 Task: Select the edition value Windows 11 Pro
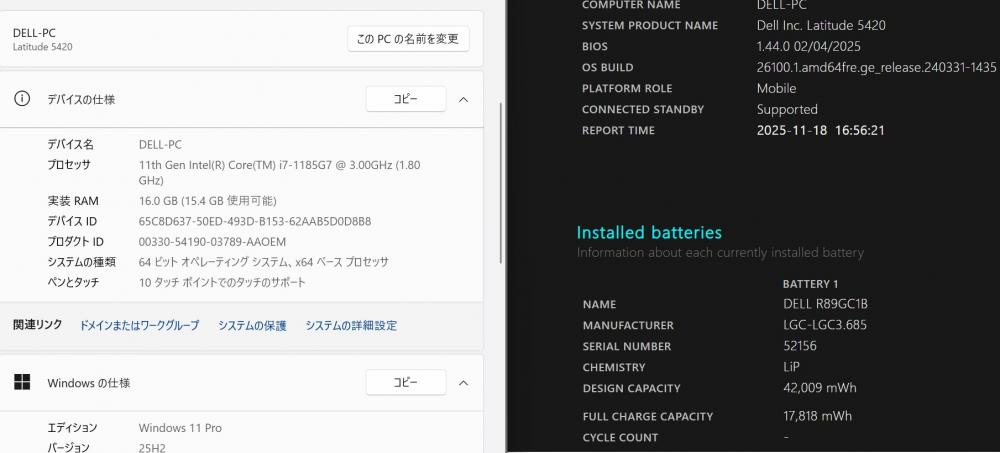coord(180,428)
